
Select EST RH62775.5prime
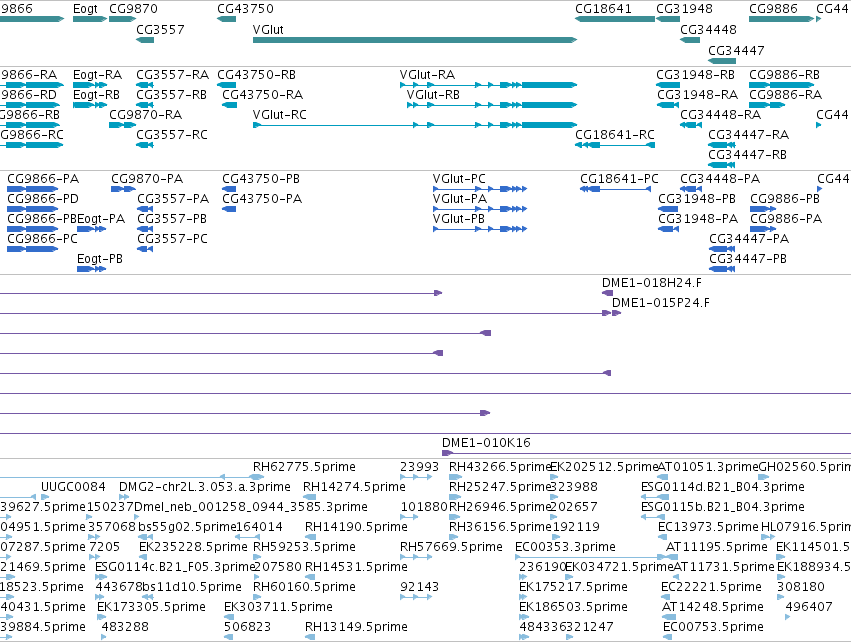tap(258, 477)
